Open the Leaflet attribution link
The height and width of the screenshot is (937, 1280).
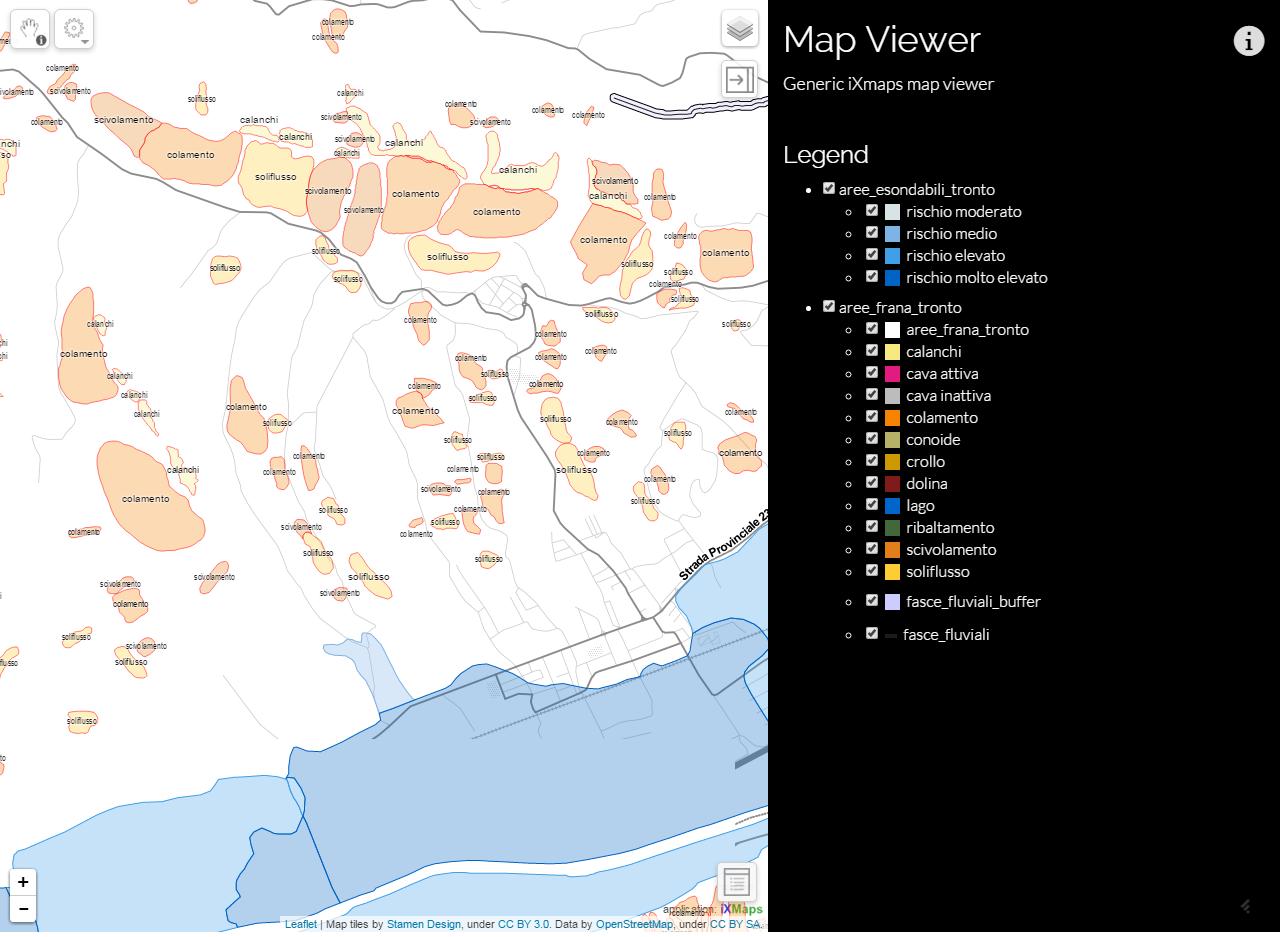pyautogui.click(x=300, y=924)
